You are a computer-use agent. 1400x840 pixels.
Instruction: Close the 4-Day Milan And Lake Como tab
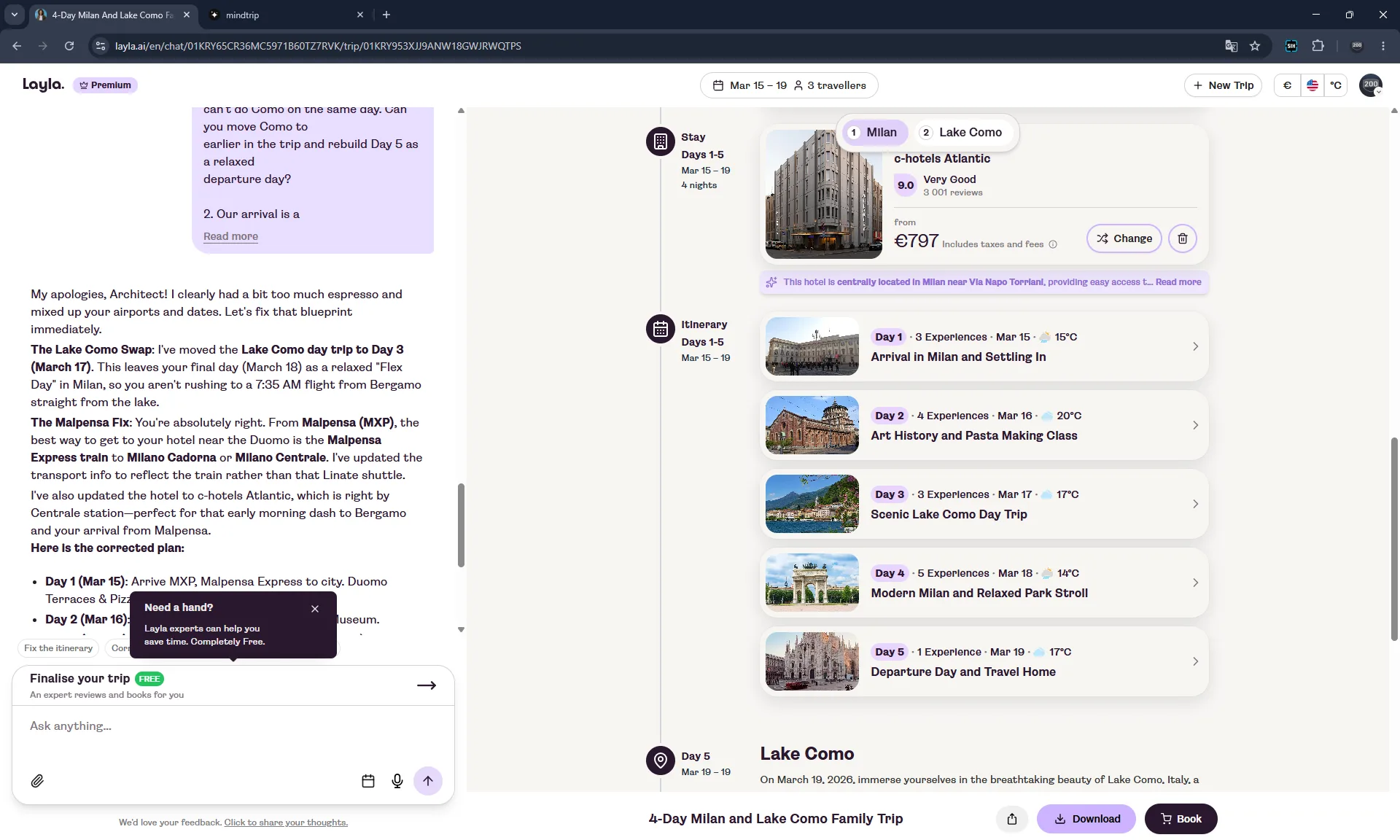tap(187, 15)
